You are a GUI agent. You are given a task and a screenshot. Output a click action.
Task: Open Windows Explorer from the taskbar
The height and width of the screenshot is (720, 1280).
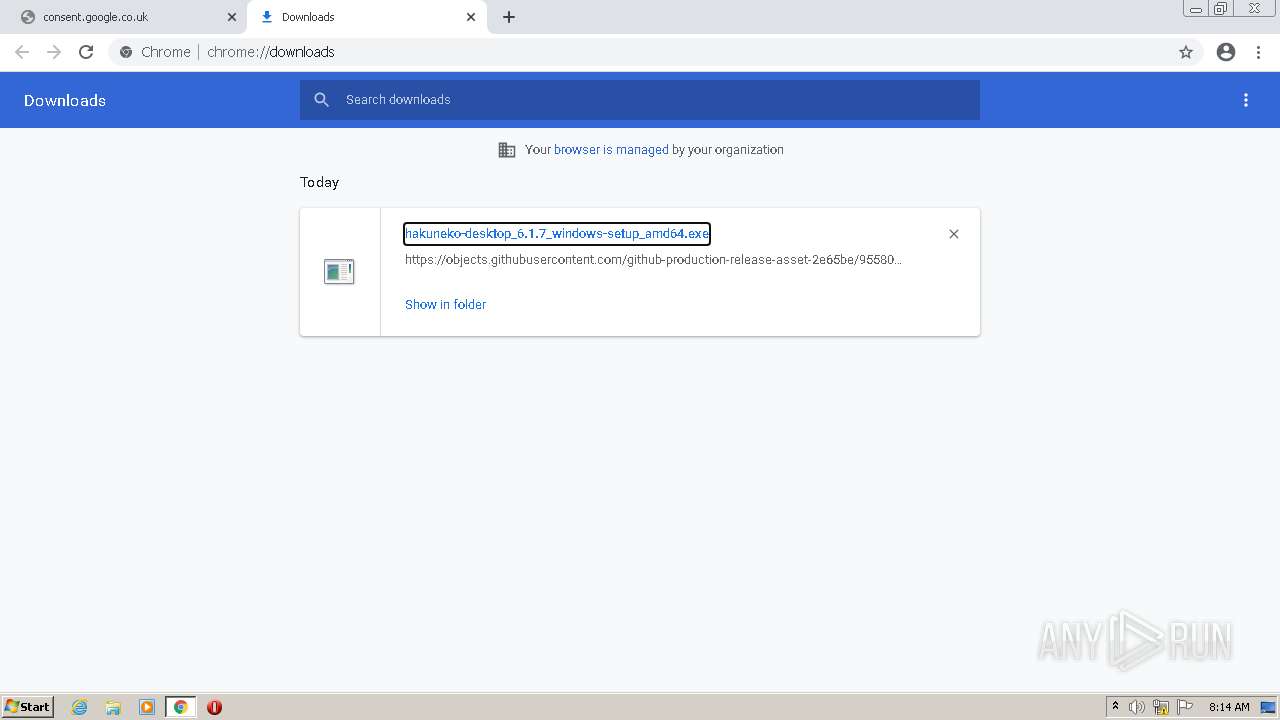[113, 707]
